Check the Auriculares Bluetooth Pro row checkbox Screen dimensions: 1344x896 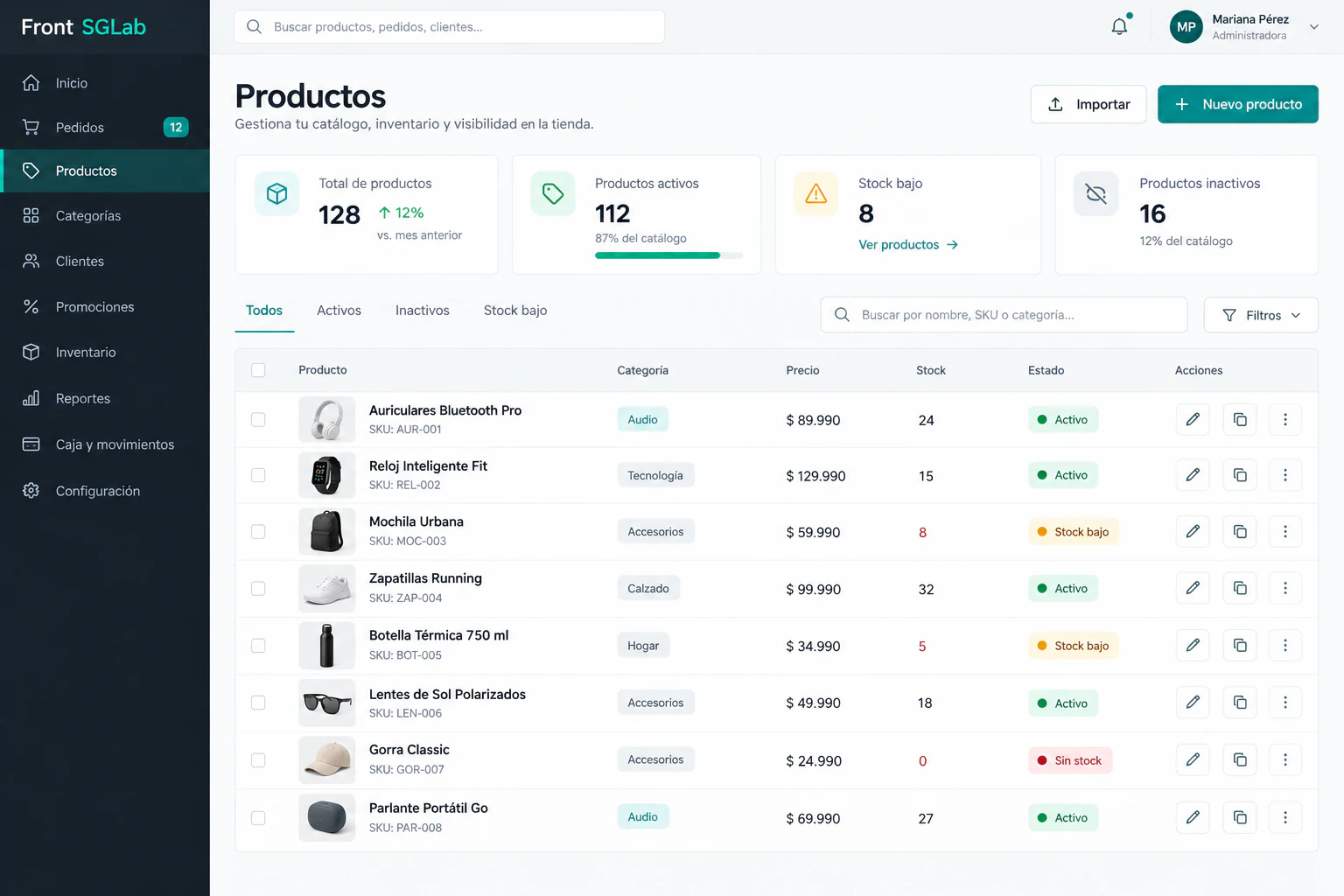pos(258,420)
